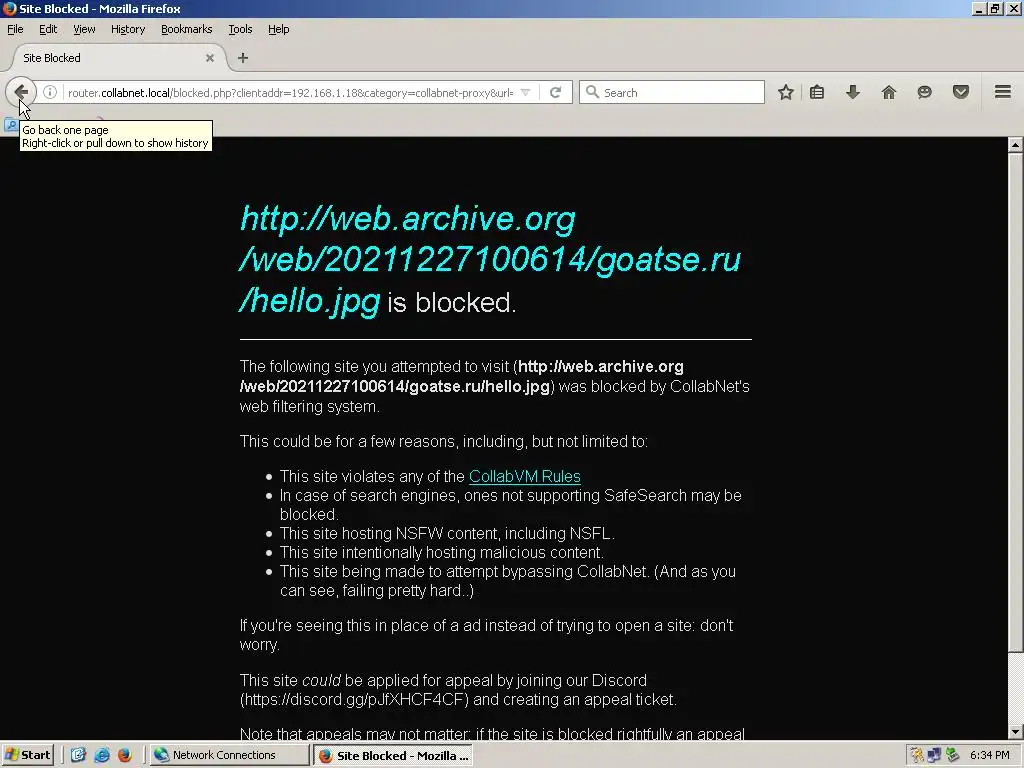
Task: Click the 'bypassing CollabNet' bullet text
Action: (507, 581)
